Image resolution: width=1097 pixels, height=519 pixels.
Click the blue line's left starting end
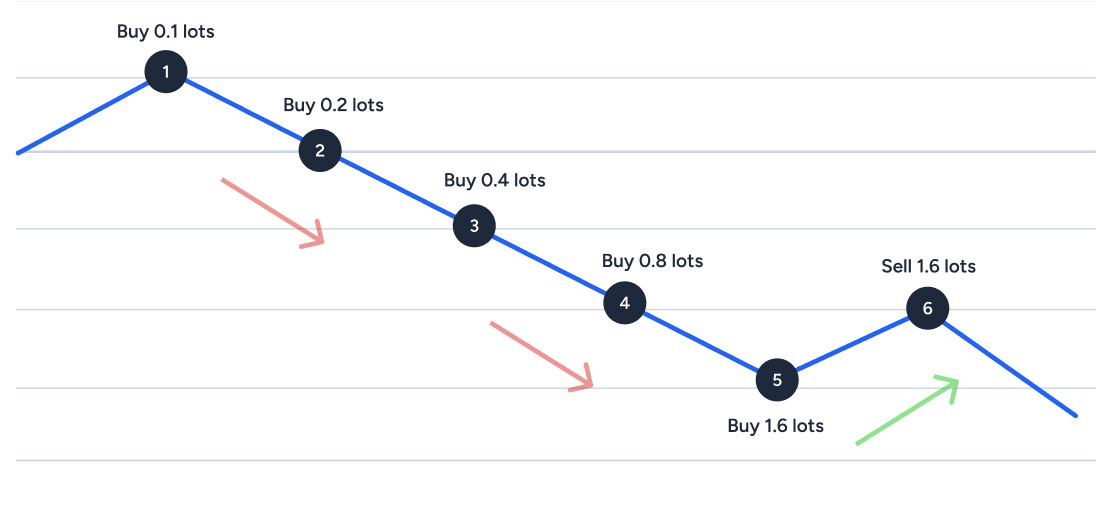[x=20, y=152]
